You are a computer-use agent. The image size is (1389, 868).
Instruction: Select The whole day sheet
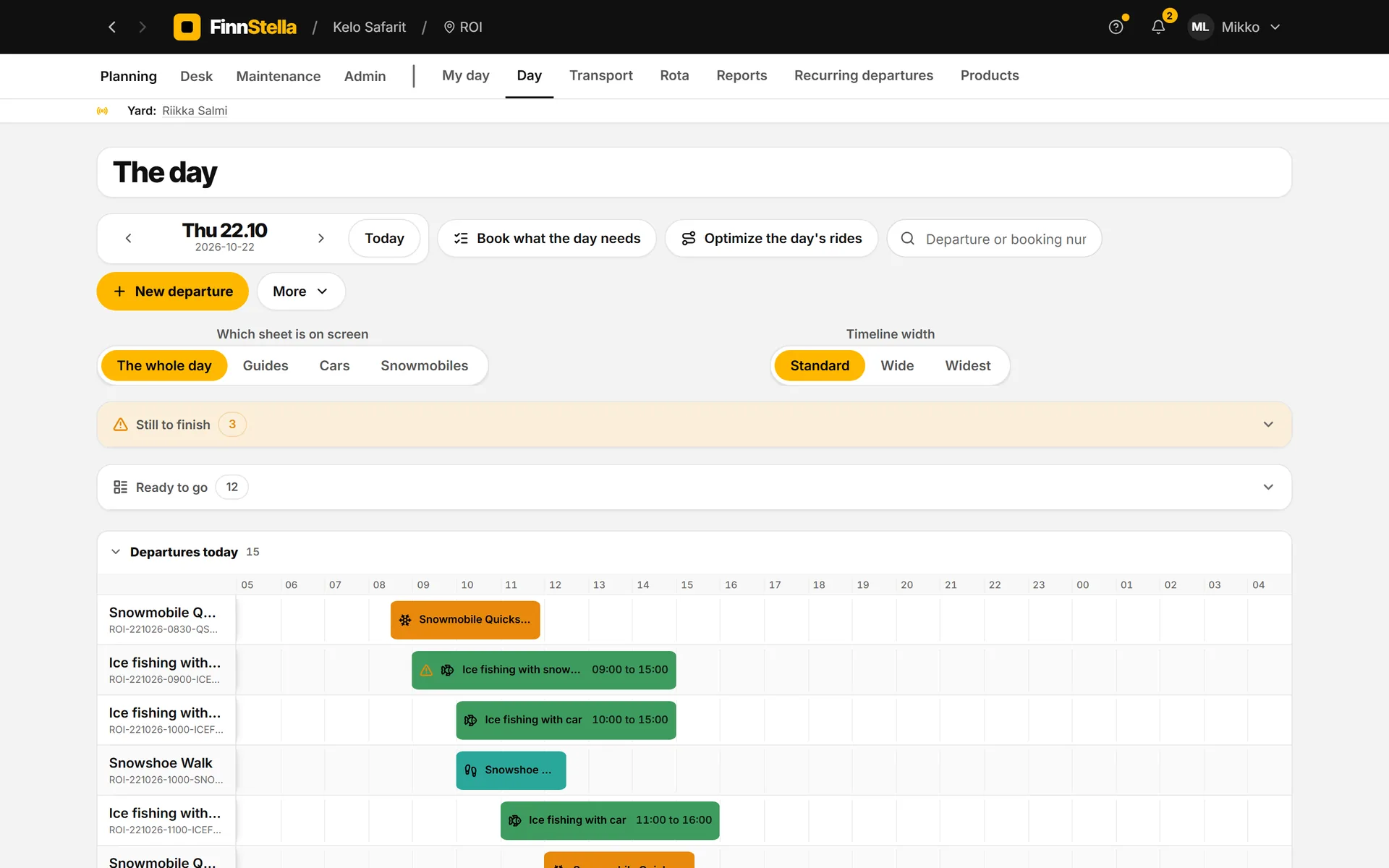click(164, 365)
